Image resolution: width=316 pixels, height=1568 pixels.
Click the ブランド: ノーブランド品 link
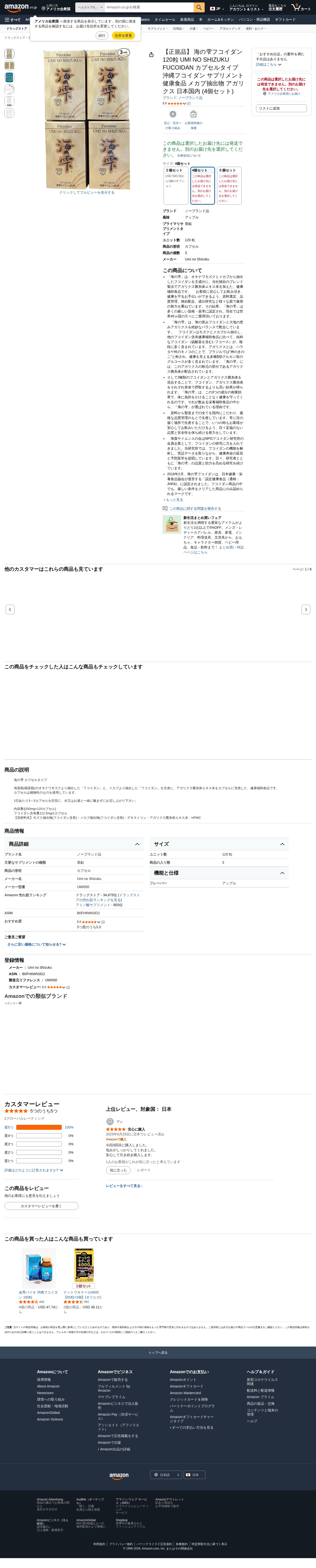(x=183, y=98)
